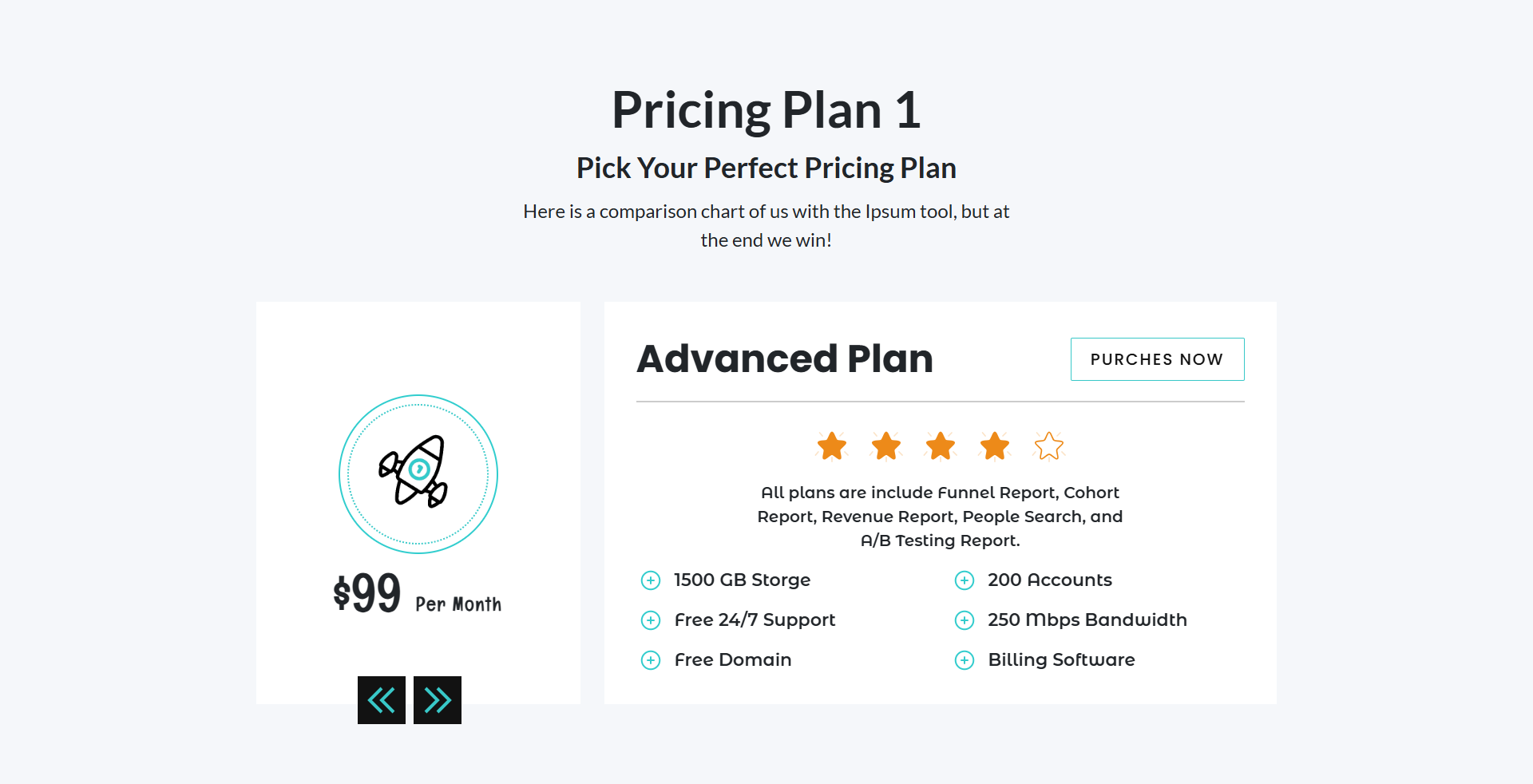Click plus icon beside 250 Mbps Bandwidth

tap(965, 620)
